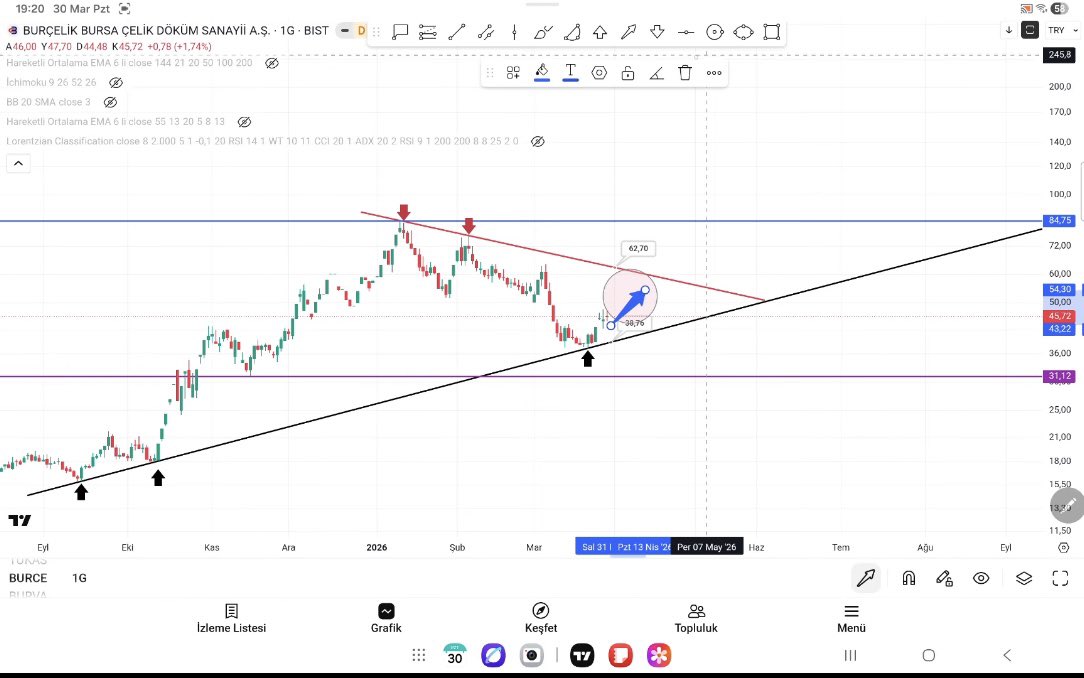Open the text color picker
This screenshot has height=678, width=1084.
[x=570, y=72]
